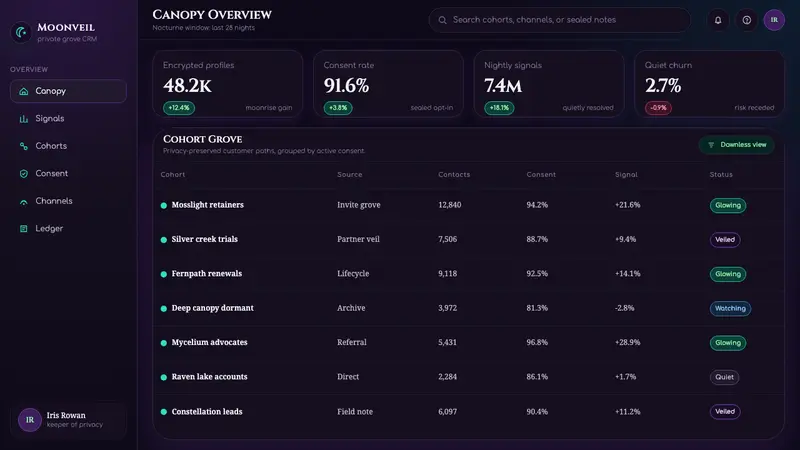
Task: Select the Referral source cell
Action: pos(352,342)
